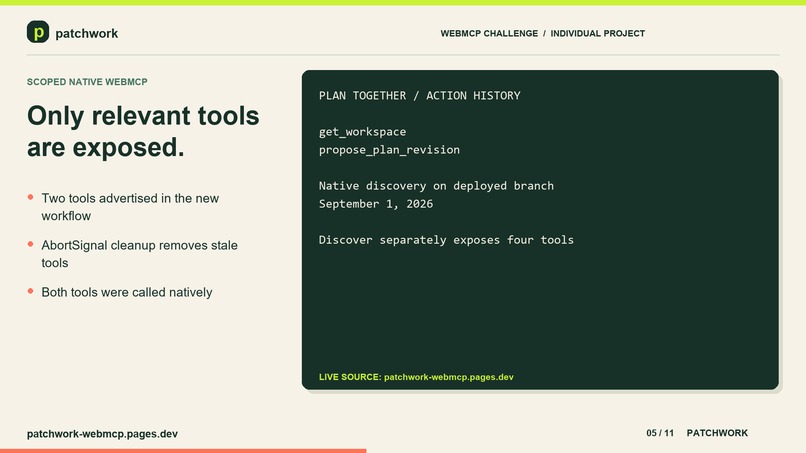Click the '05 / 11' slide counter
The image size is (806, 453).
(x=660, y=433)
